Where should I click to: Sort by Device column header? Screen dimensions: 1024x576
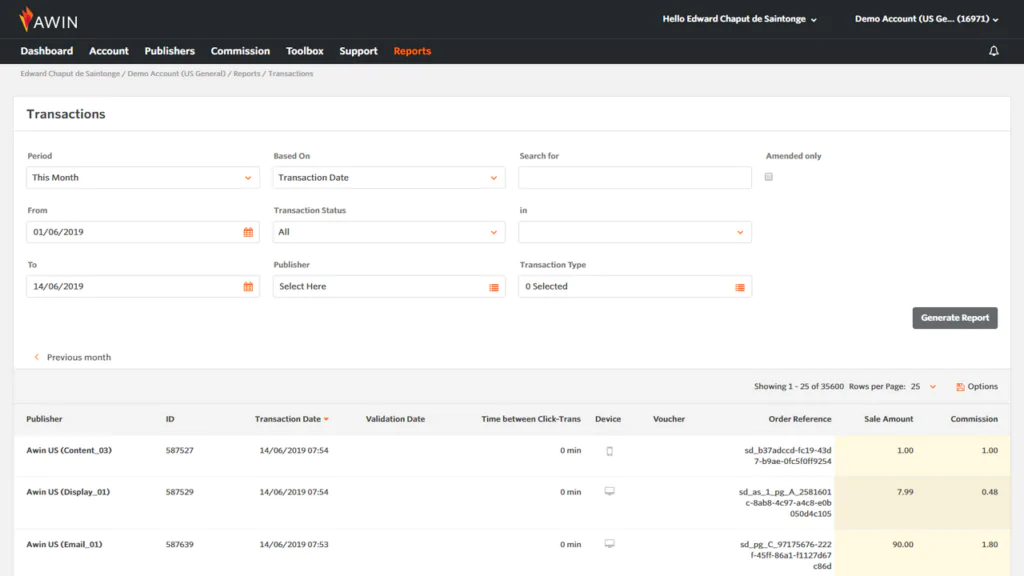coord(608,419)
